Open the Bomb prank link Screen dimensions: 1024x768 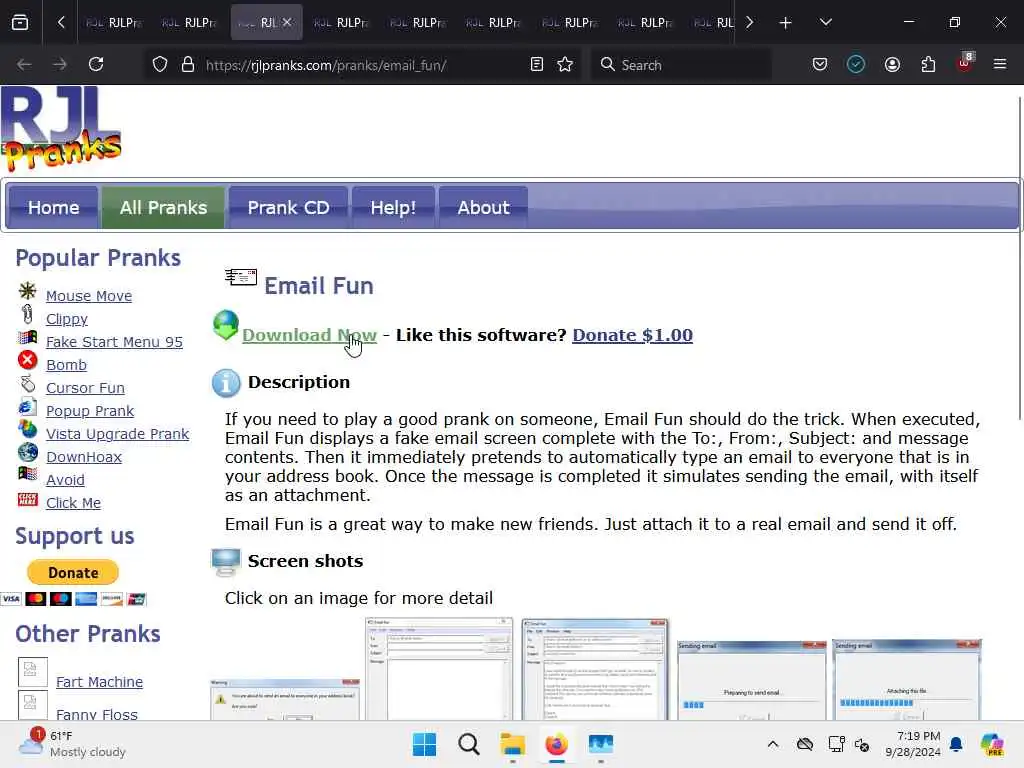66,365
